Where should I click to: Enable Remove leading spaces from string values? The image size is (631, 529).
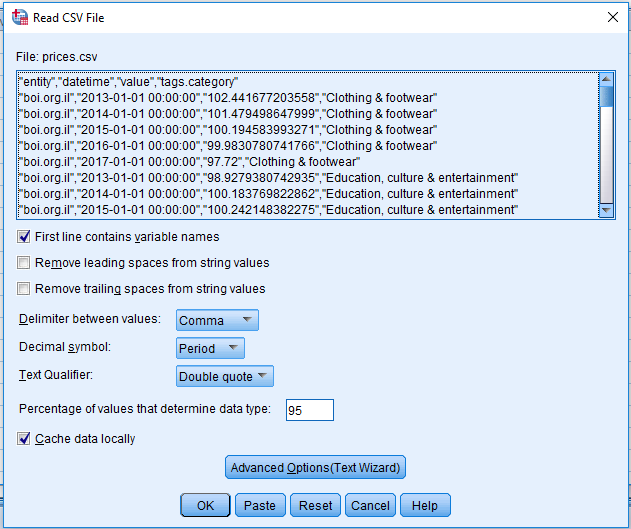click(x=23, y=263)
